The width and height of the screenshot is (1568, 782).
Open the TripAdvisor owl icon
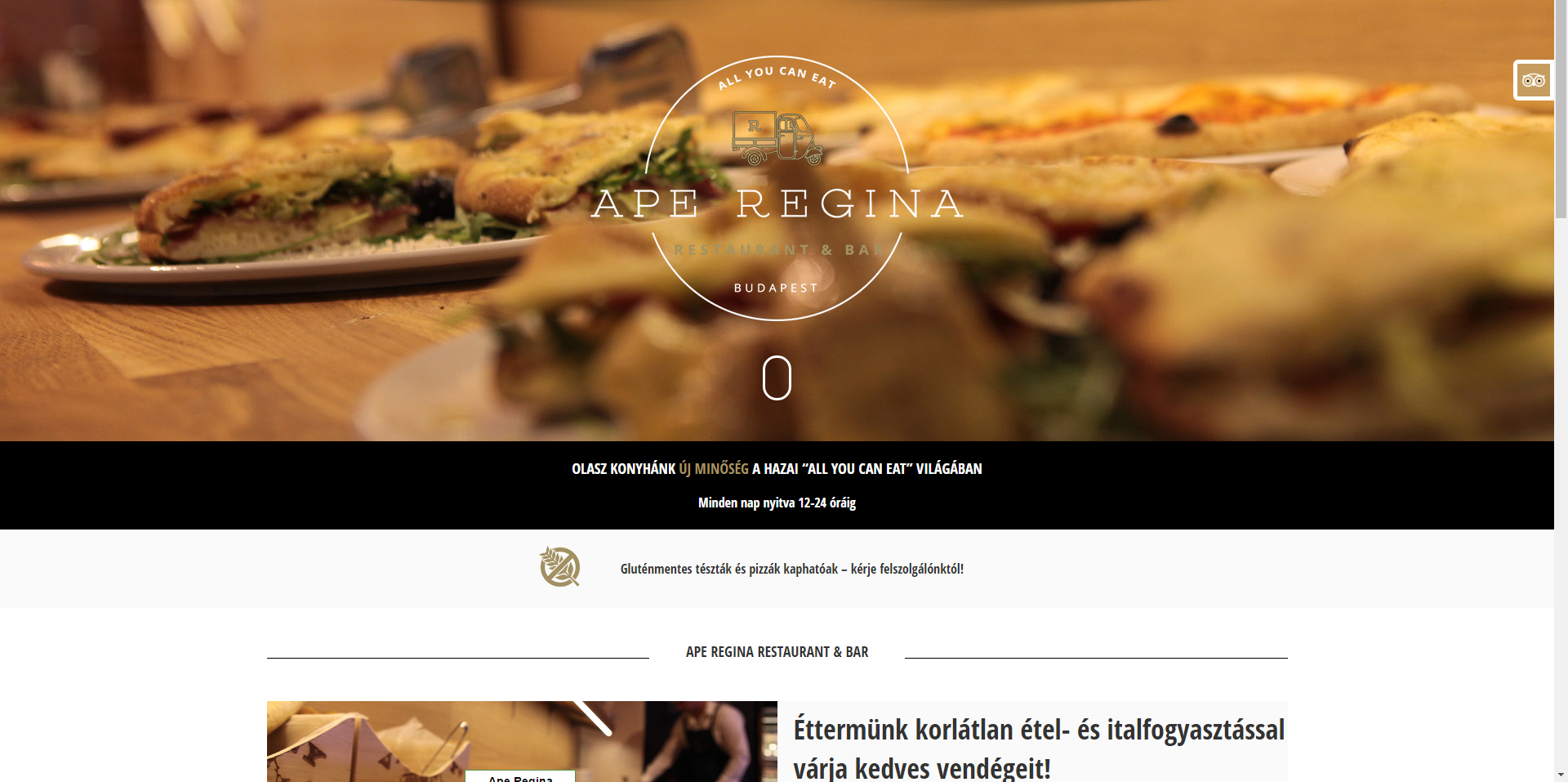[1533, 80]
